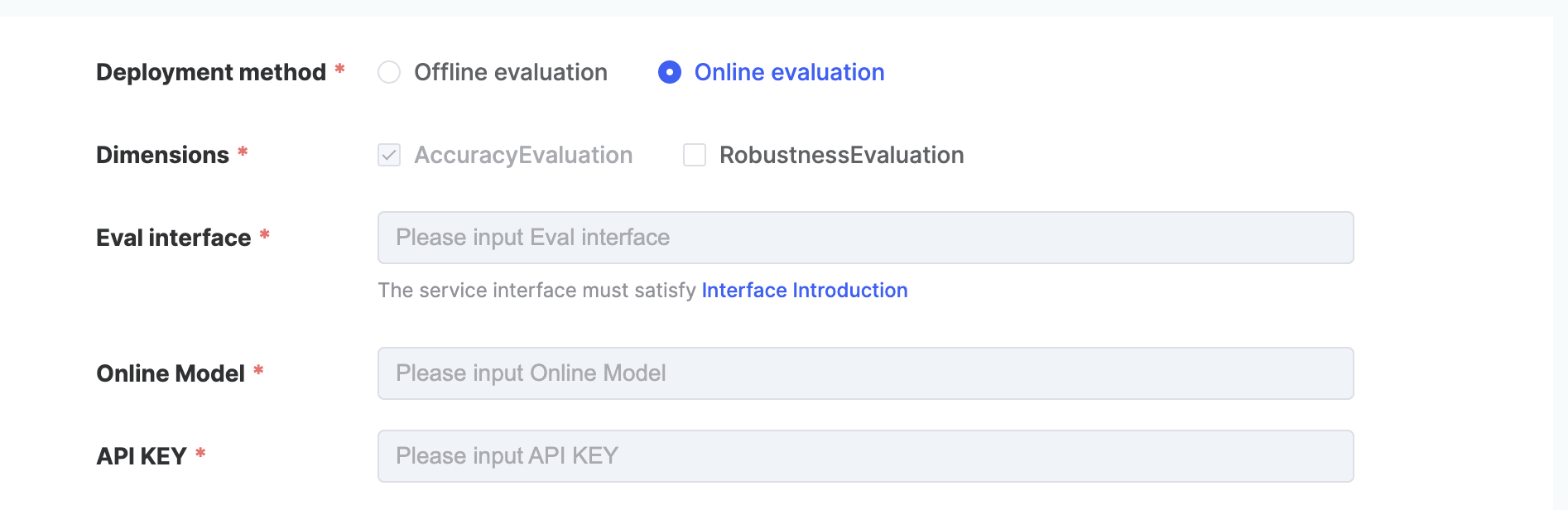Click the 'Dimensions' field label
The image size is (1568, 510).
[162, 156]
